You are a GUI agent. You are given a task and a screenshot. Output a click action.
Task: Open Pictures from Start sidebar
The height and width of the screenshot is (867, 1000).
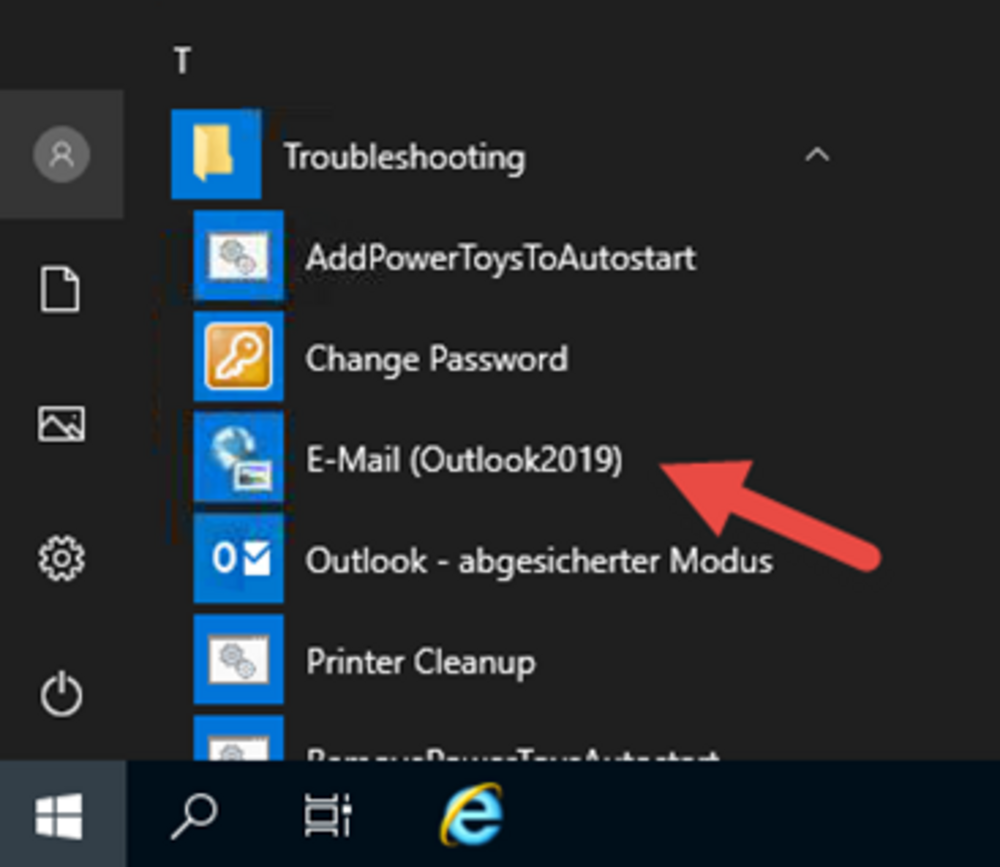[61, 424]
